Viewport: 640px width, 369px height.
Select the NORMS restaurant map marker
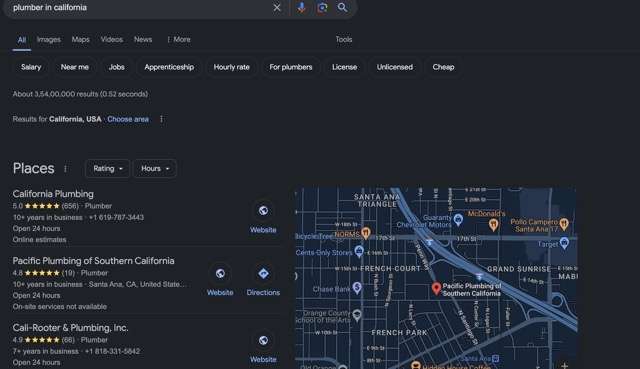point(366,233)
